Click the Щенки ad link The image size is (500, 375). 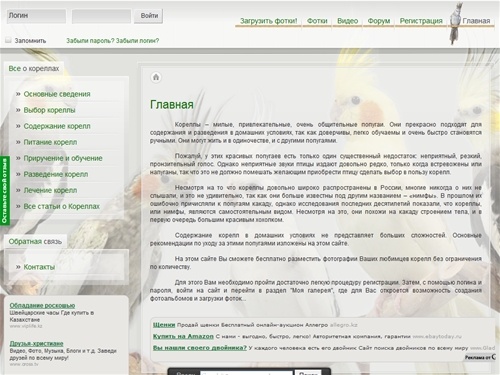tap(164, 325)
